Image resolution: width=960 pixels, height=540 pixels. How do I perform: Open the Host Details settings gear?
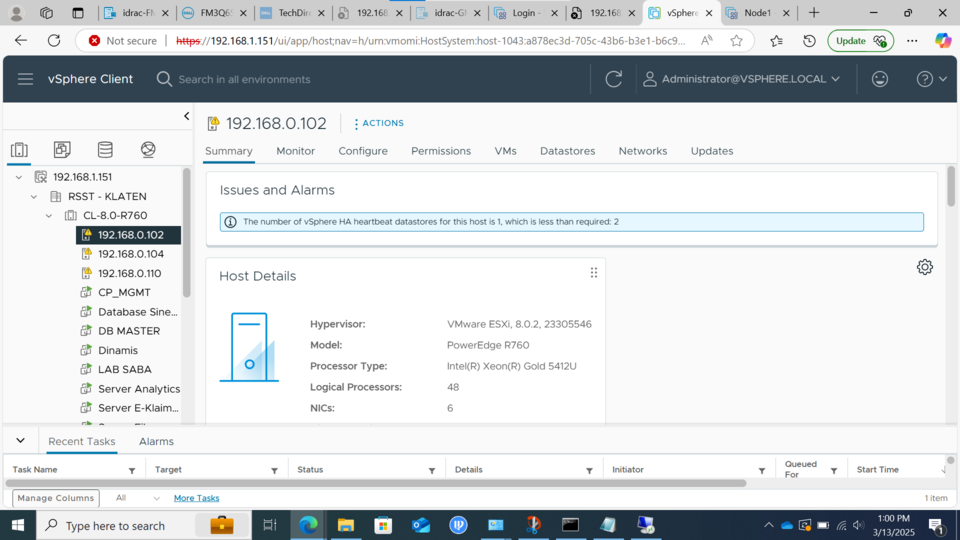click(925, 267)
